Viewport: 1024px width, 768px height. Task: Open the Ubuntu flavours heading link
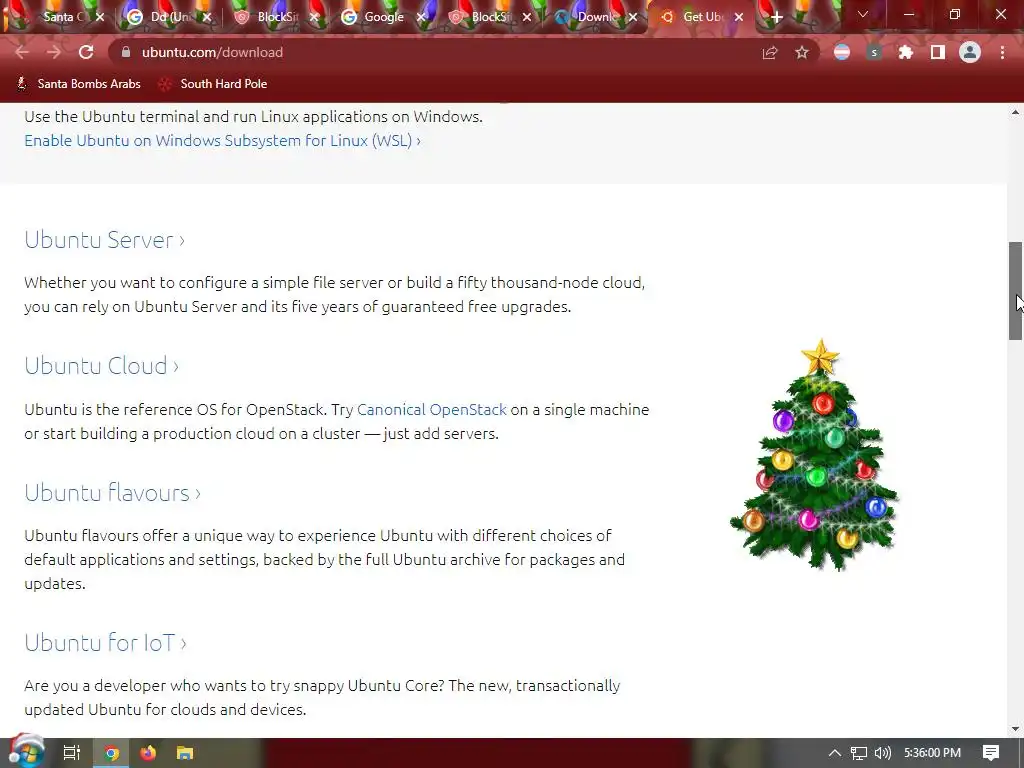coord(112,492)
